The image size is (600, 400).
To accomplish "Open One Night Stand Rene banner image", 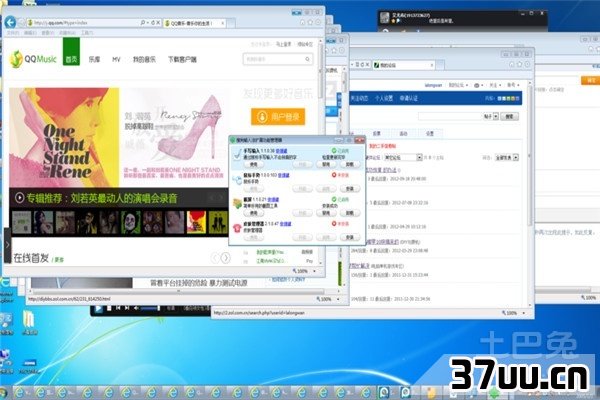I will point(119,137).
